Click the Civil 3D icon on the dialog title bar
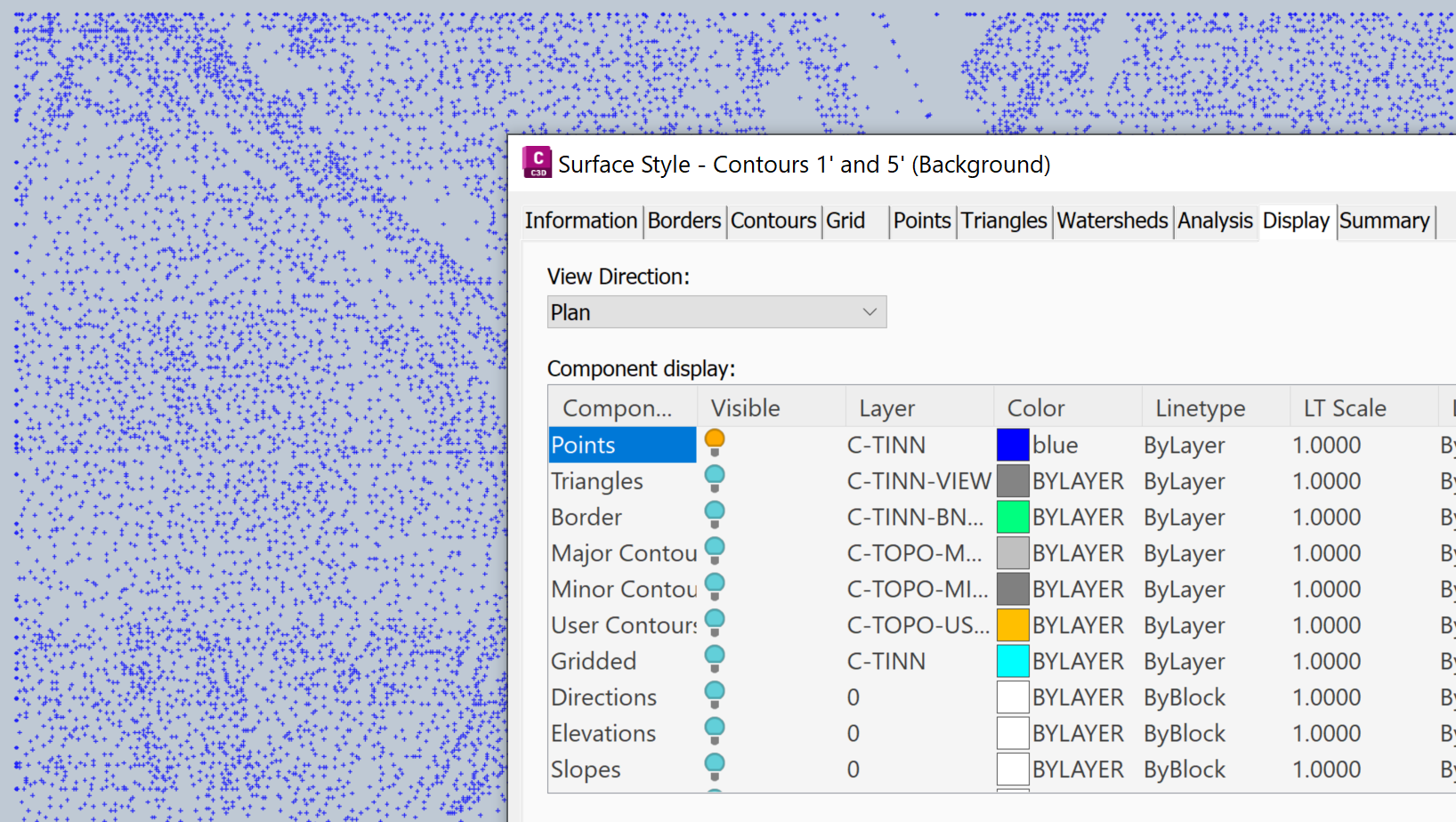 point(538,163)
